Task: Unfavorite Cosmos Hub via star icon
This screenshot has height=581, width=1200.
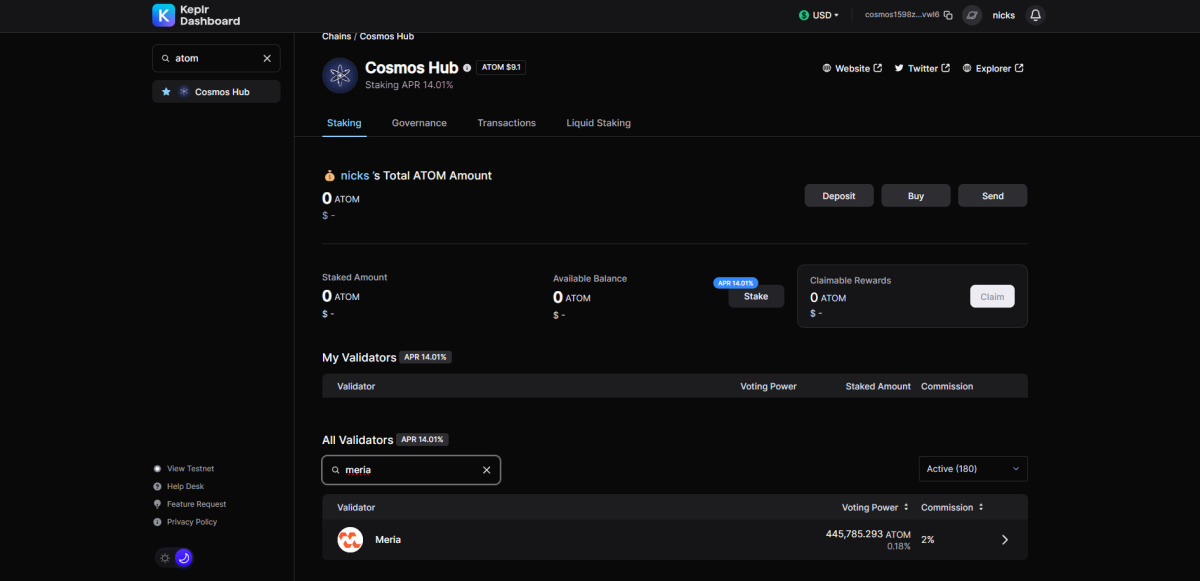Action: click(x=167, y=92)
